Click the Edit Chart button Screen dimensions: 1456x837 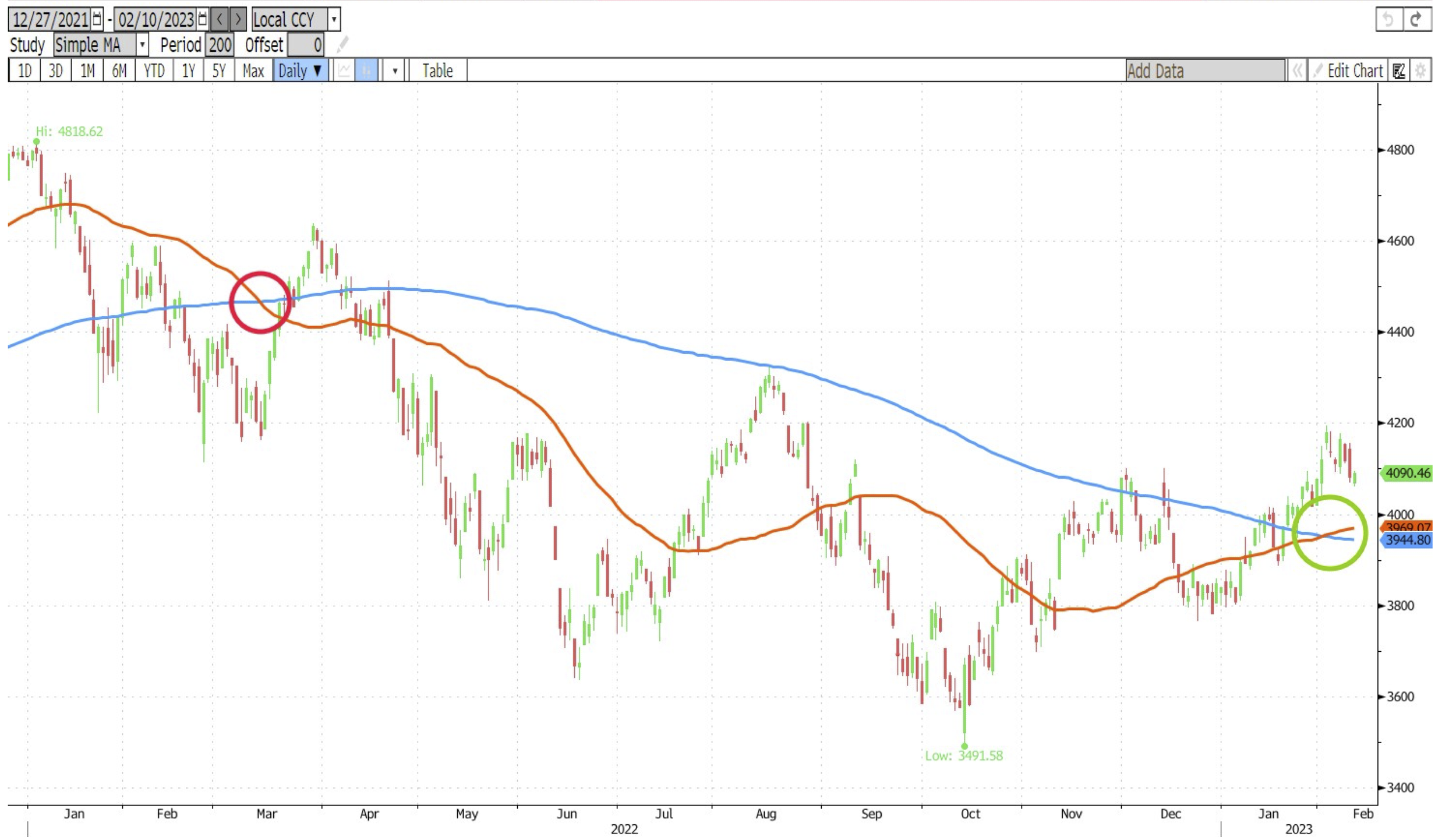click(x=1348, y=70)
